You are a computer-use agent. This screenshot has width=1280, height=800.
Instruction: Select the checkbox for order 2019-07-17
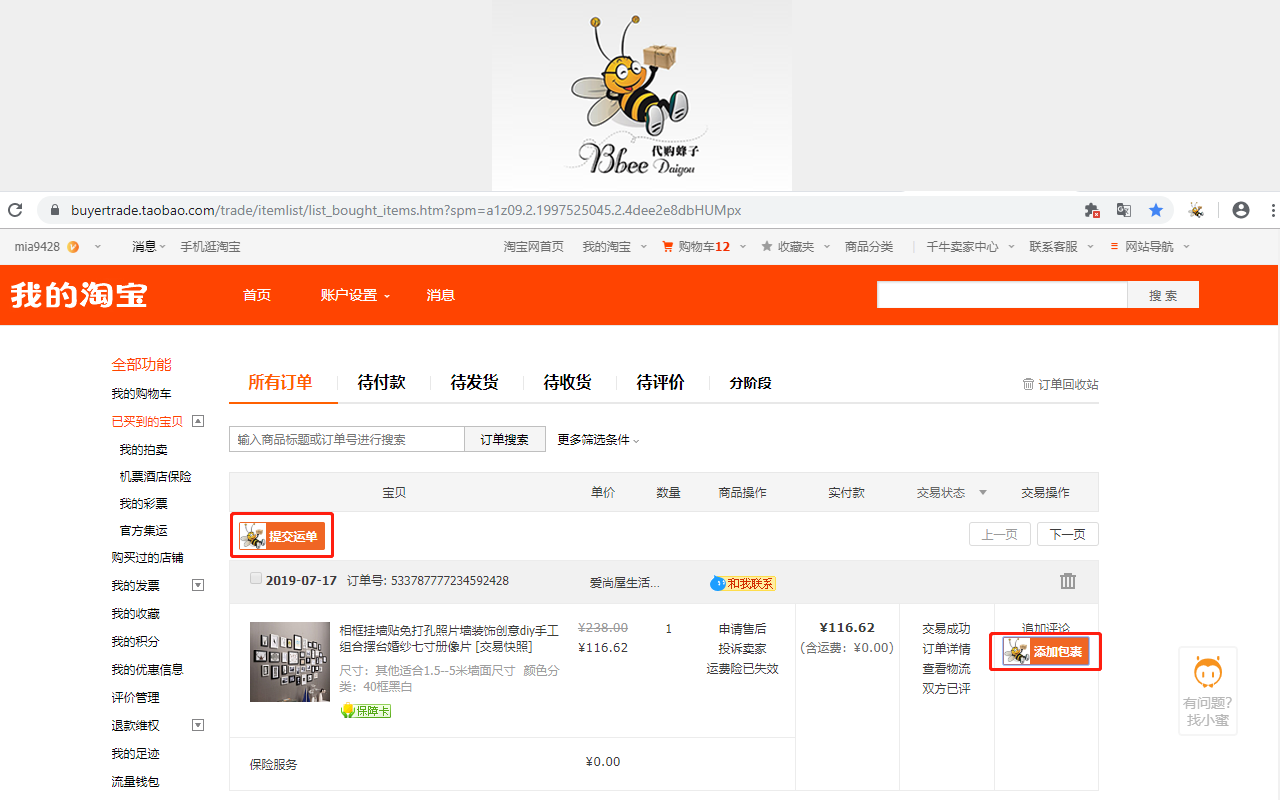point(256,578)
